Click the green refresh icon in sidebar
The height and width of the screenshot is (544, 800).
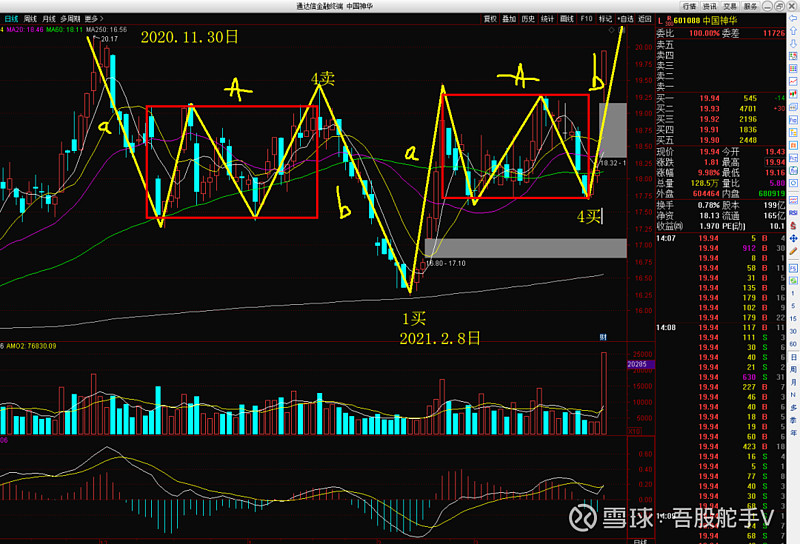pos(793,281)
